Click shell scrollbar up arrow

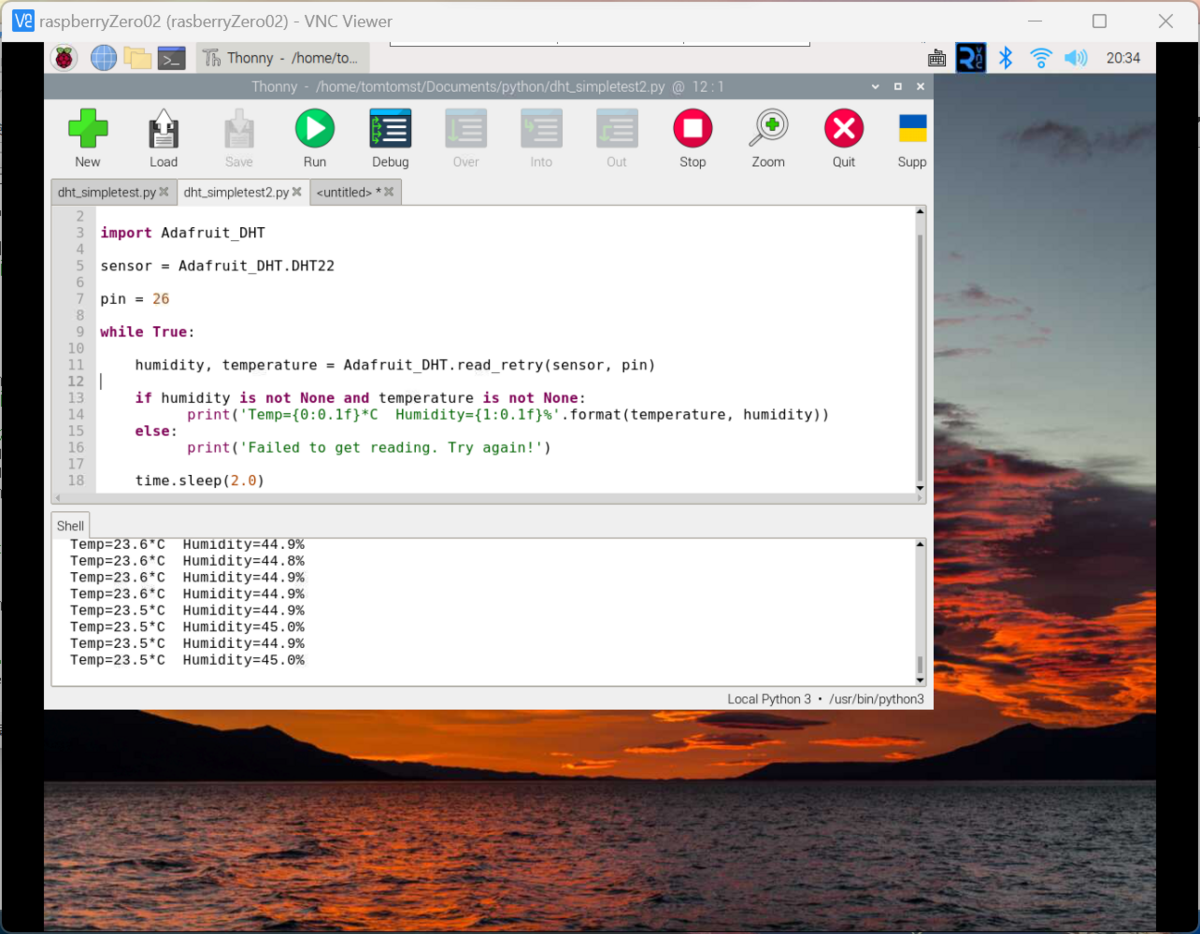tap(920, 544)
